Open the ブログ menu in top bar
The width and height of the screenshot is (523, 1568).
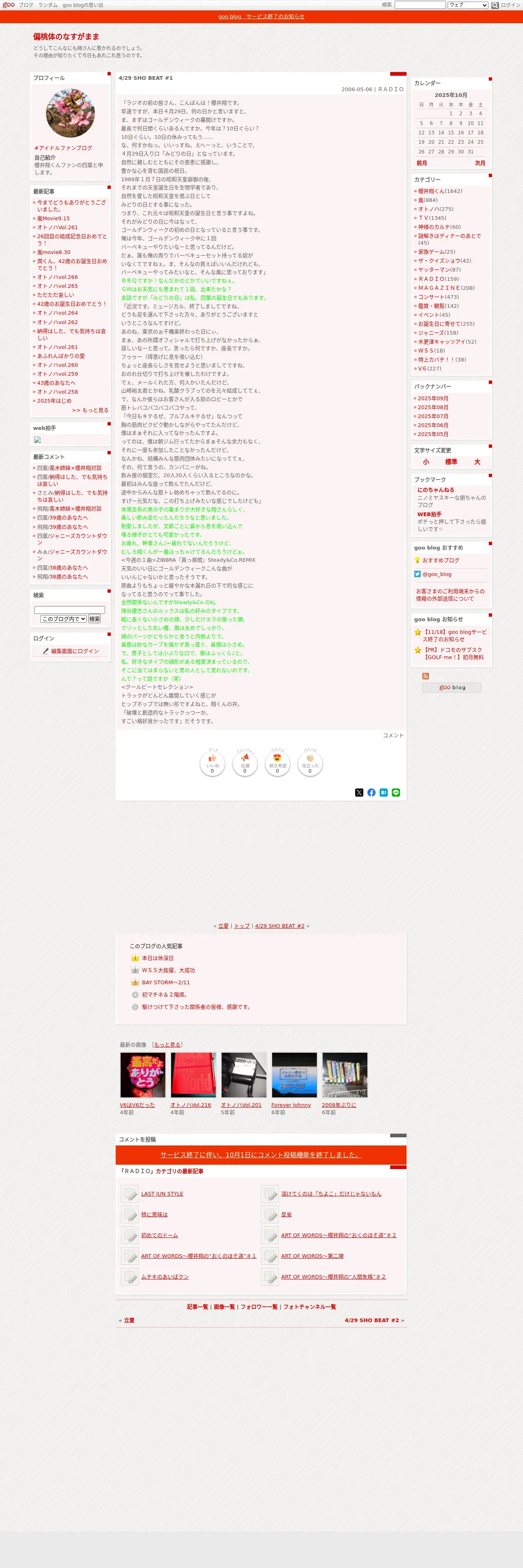point(26,5)
